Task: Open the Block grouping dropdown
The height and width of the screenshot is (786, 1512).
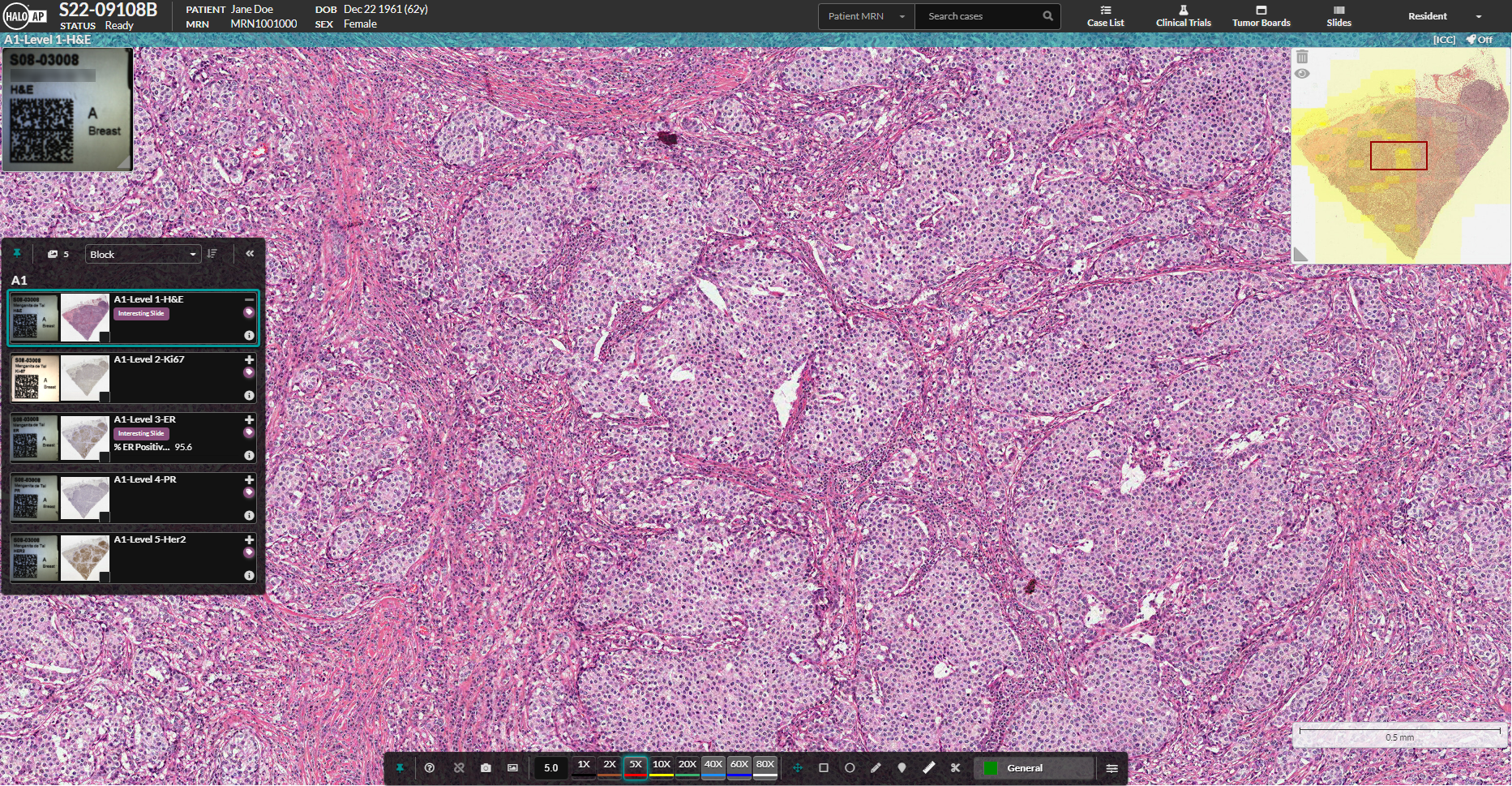Action: pyautogui.click(x=143, y=254)
